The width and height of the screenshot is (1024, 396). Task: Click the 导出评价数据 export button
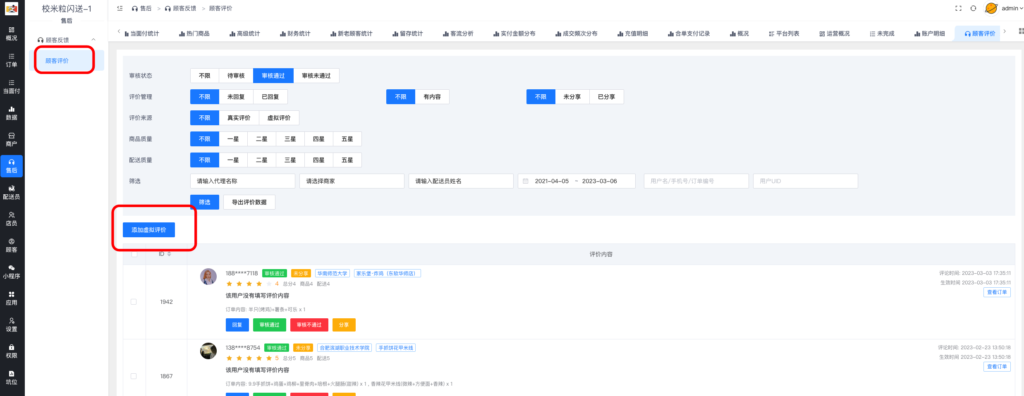[x=249, y=203]
